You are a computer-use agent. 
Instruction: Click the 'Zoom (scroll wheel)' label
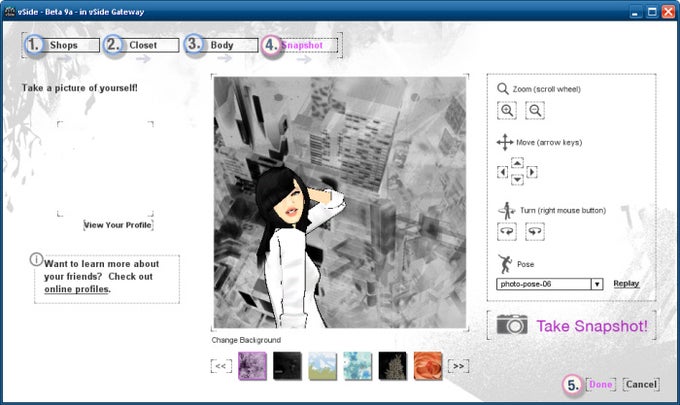[x=546, y=89]
